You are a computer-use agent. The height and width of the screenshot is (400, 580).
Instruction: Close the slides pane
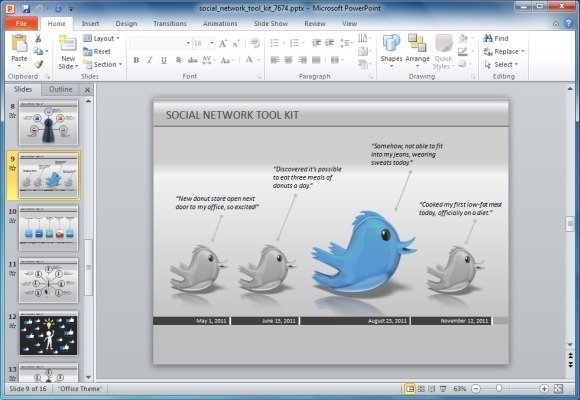87,90
